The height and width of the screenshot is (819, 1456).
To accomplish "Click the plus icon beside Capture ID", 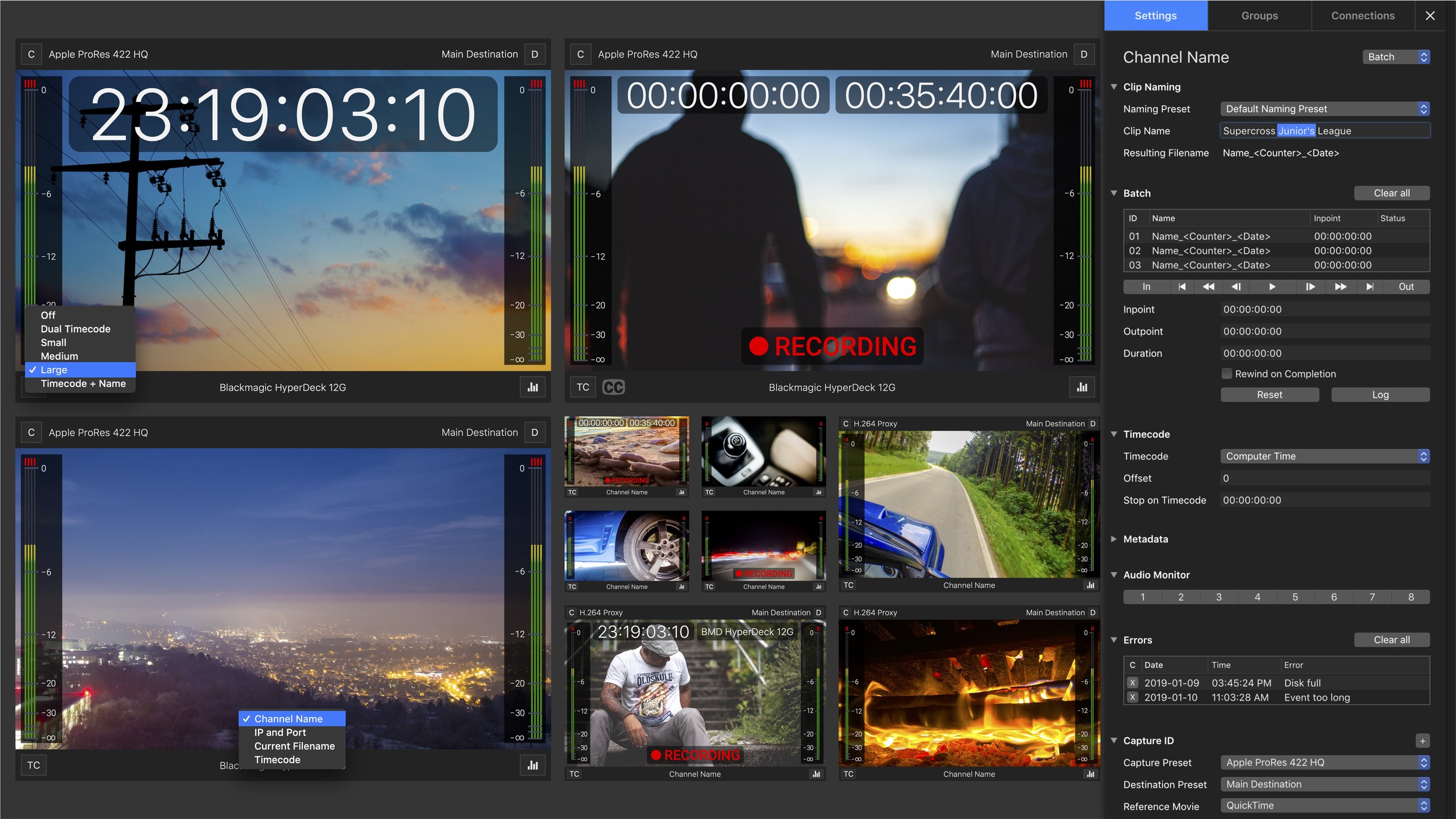I will pos(1422,740).
